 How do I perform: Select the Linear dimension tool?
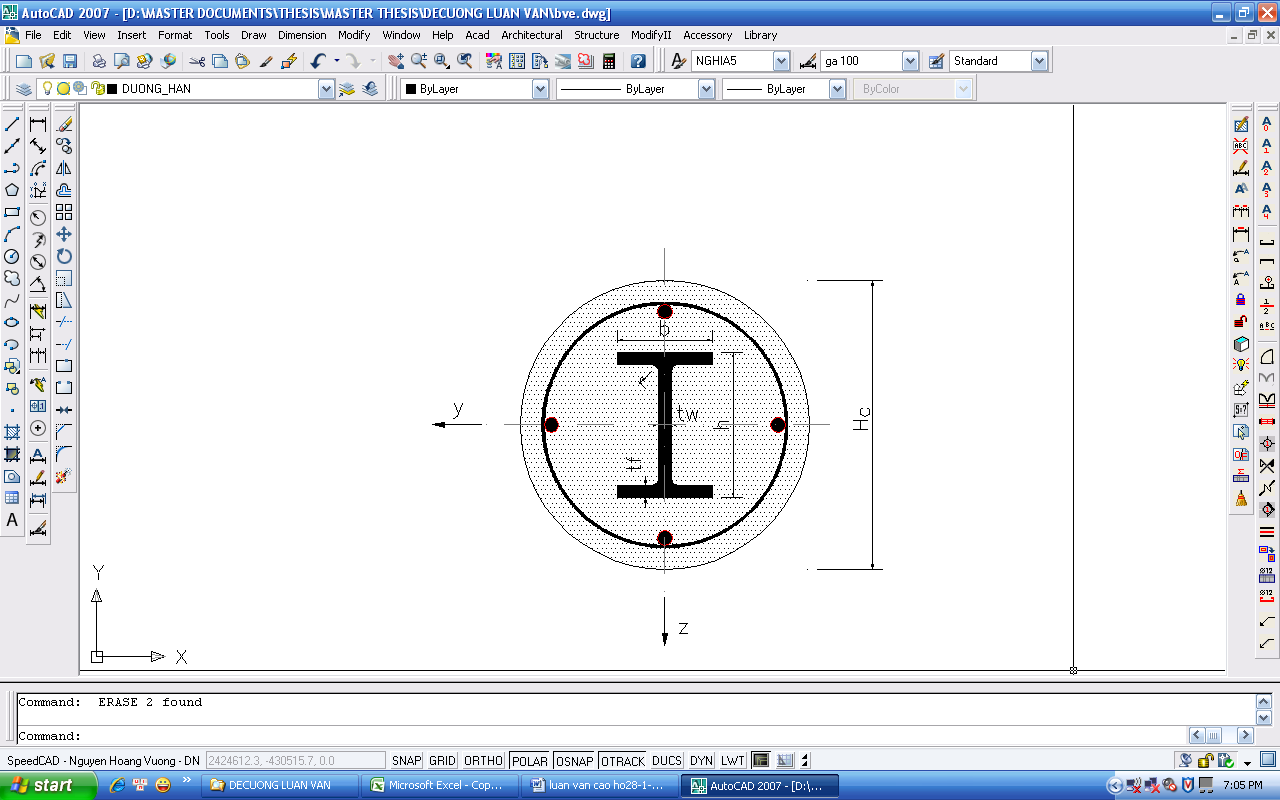pyautogui.click(x=38, y=125)
